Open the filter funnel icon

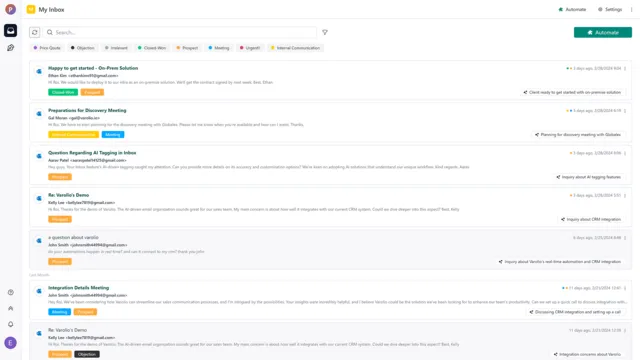click(325, 32)
